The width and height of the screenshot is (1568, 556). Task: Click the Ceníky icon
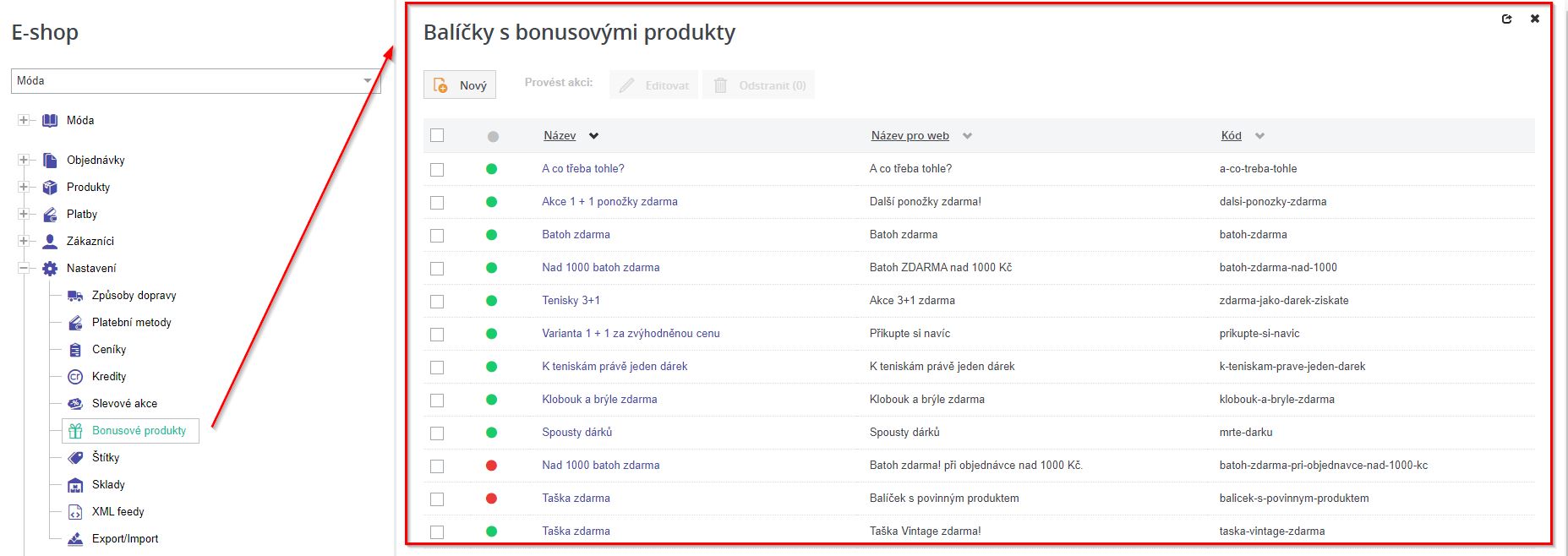(x=75, y=349)
